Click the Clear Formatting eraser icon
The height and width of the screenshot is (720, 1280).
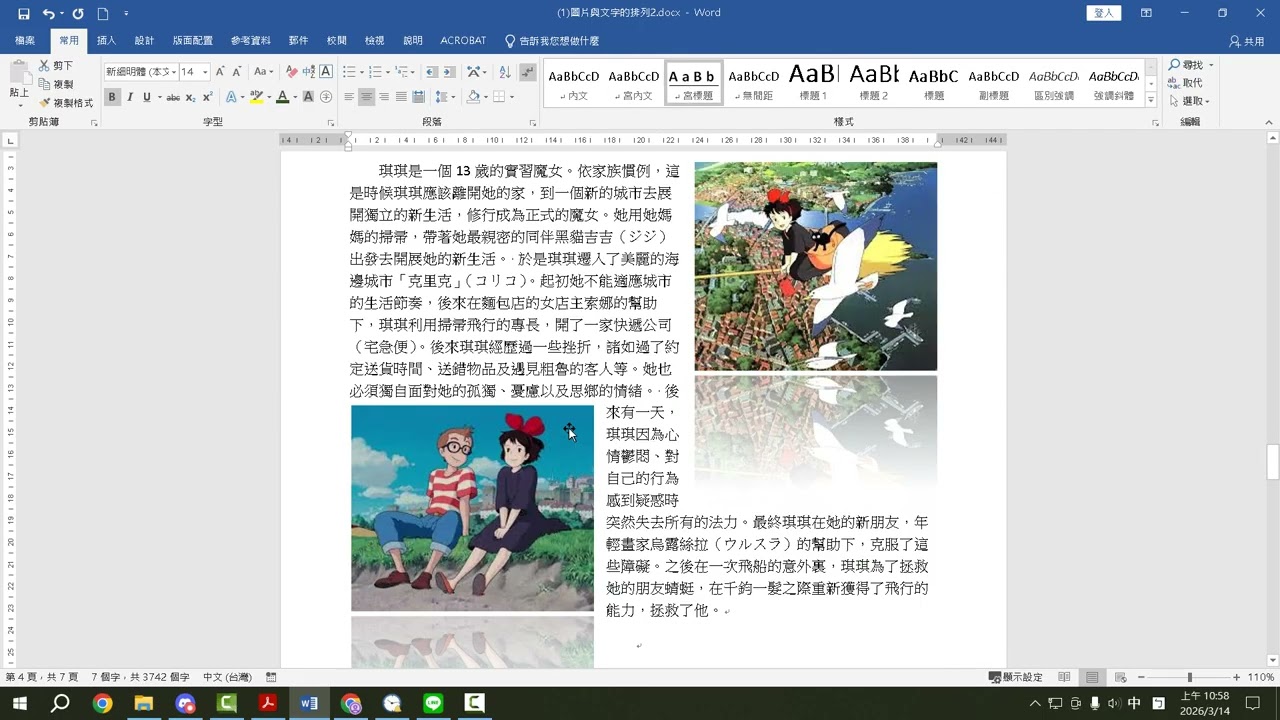[x=292, y=72]
